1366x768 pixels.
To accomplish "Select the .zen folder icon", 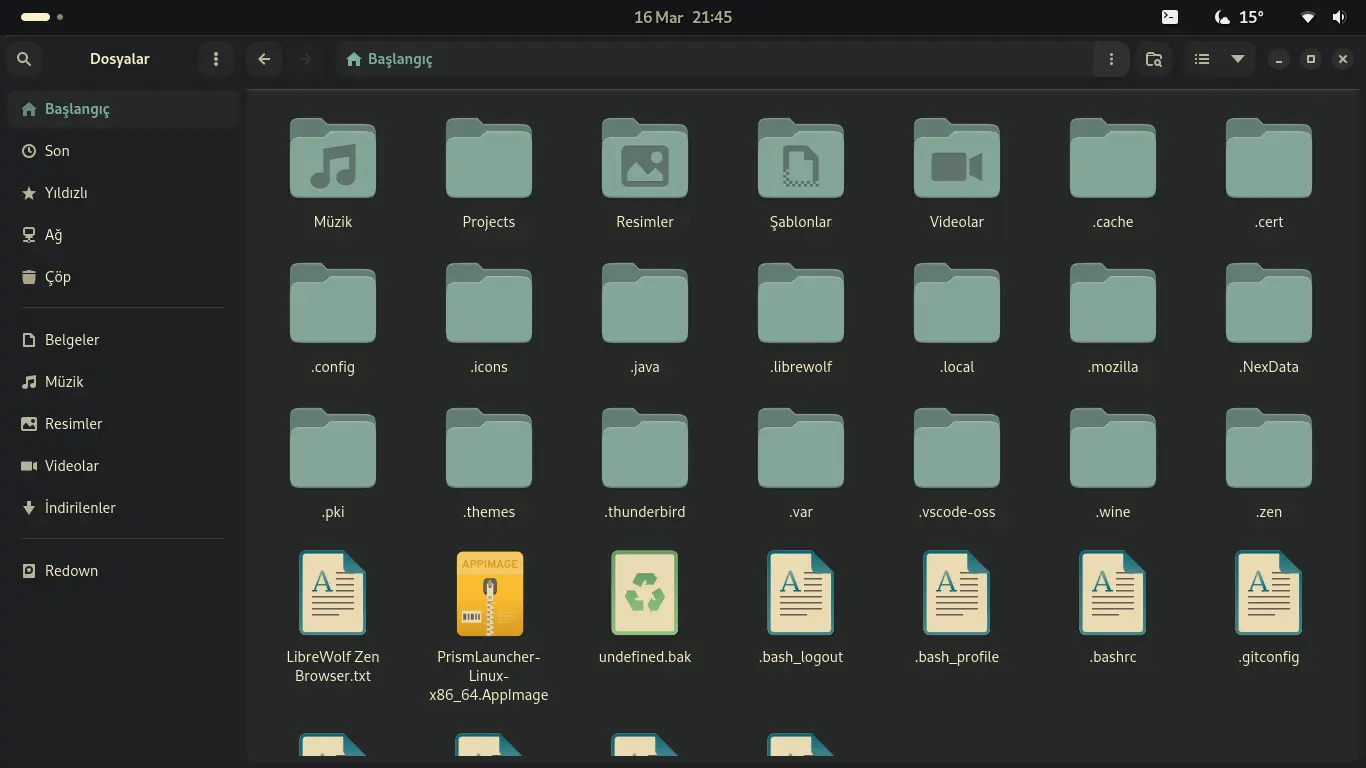I will pos(1269,448).
